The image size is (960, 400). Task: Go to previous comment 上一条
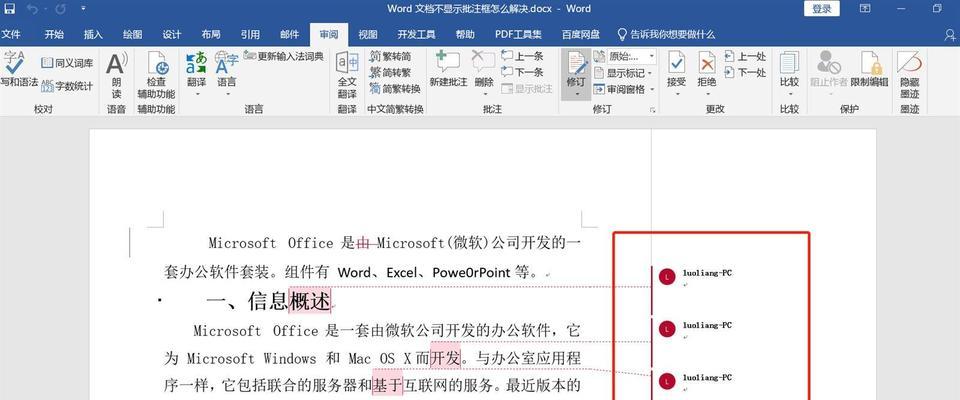point(522,56)
